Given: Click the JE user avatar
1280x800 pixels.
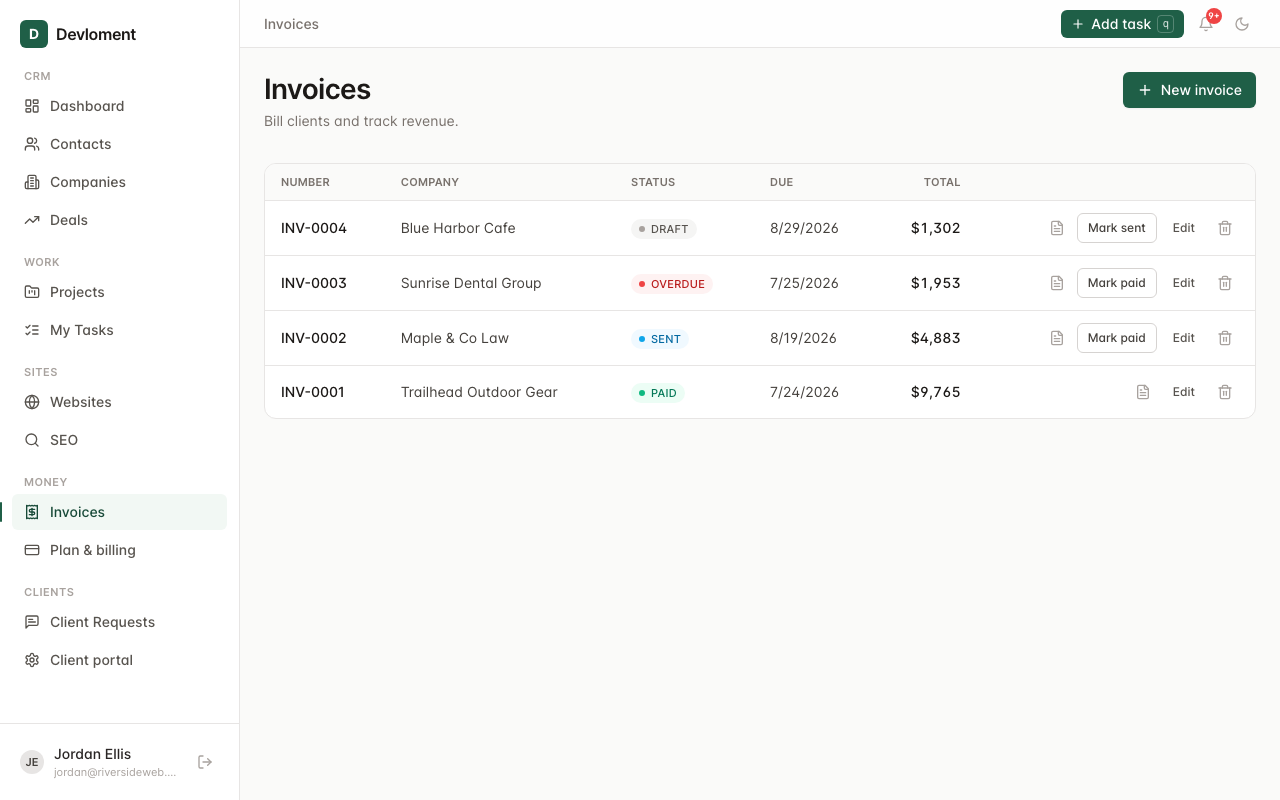Looking at the screenshot, I should click(x=32, y=762).
